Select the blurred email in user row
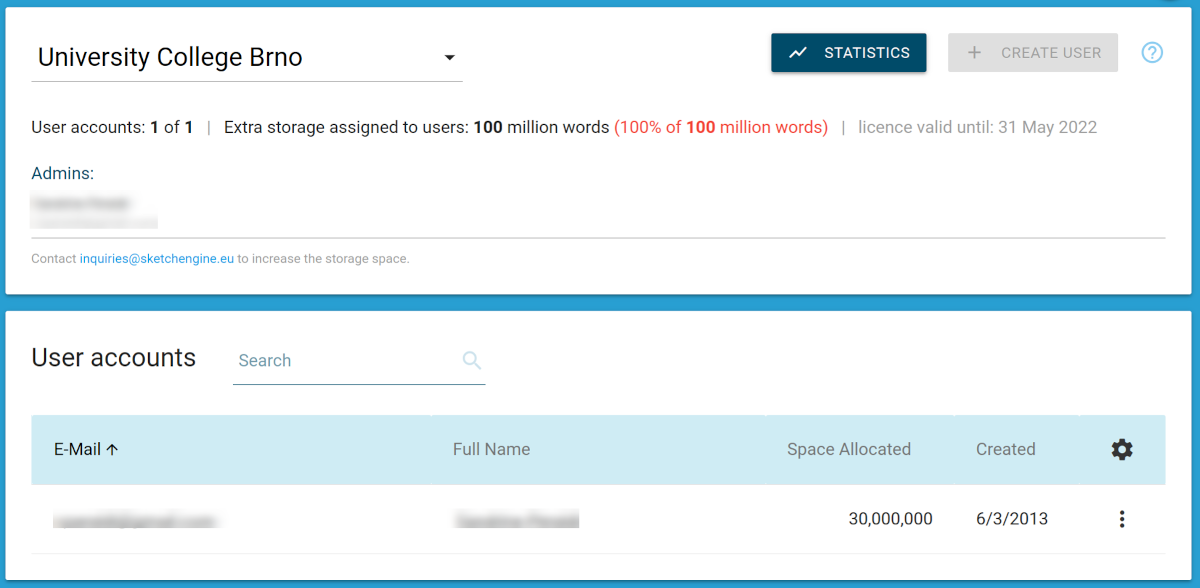The height and width of the screenshot is (588, 1200). [135, 520]
